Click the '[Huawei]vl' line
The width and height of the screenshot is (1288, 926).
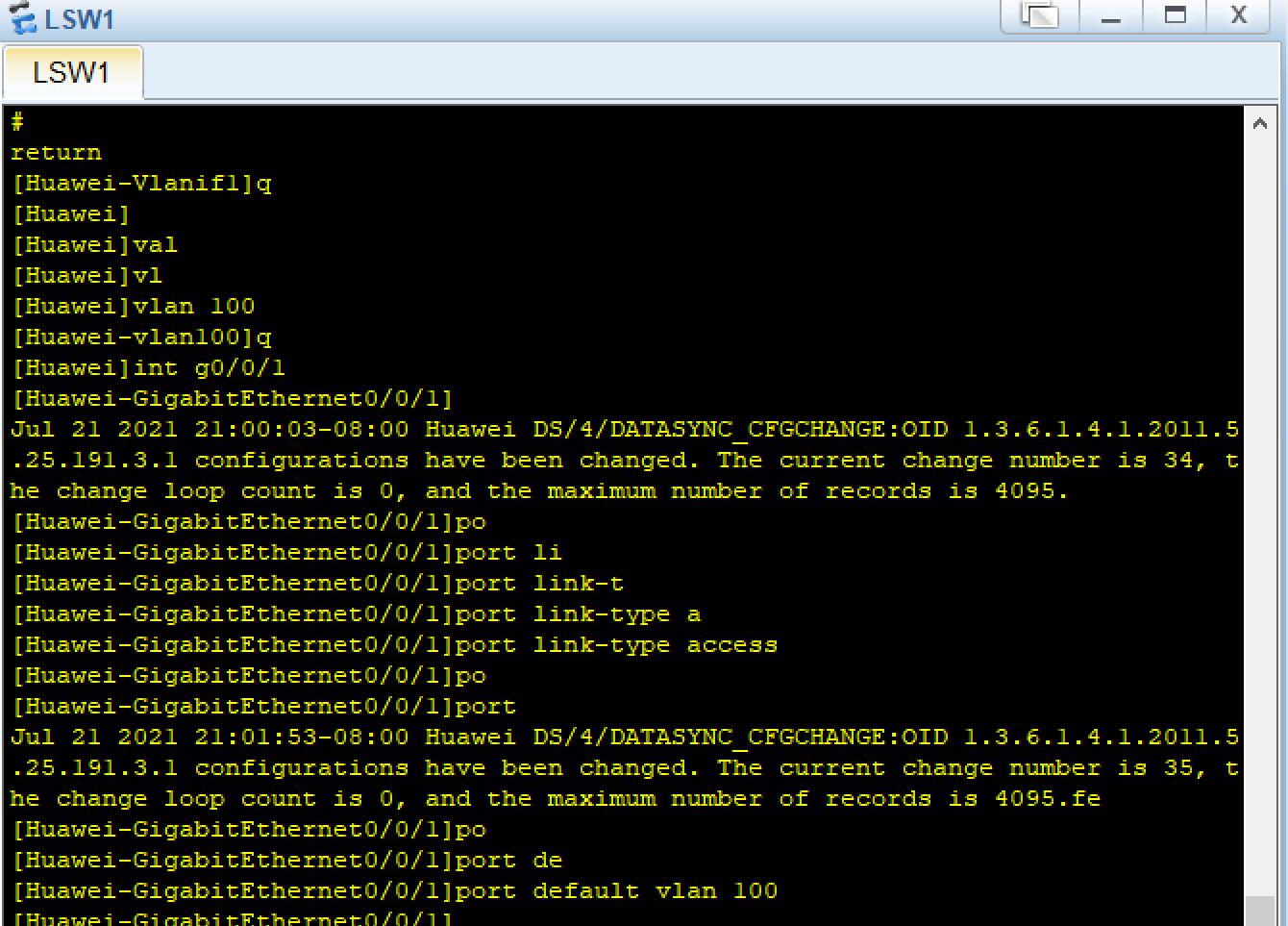[x=87, y=276]
